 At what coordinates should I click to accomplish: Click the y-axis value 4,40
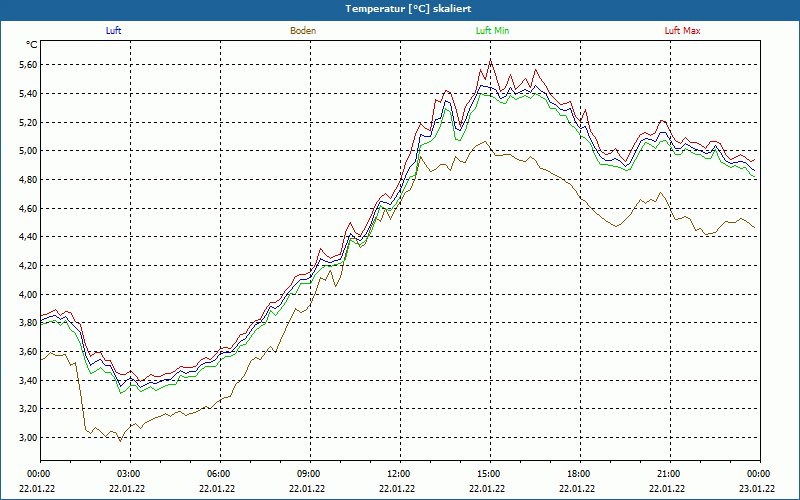pyautogui.click(x=27, y=237)
